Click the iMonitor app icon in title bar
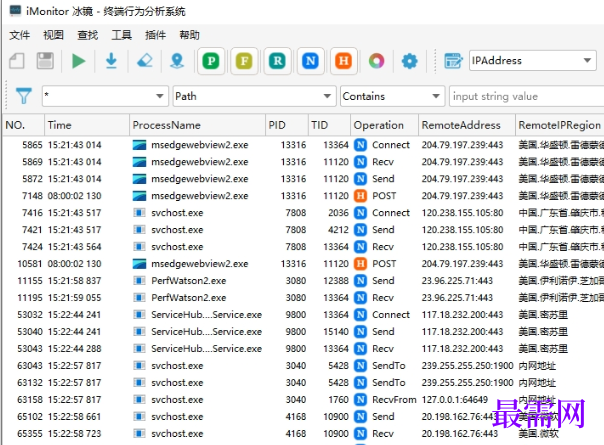The image size is (604, 445). coord(15,11)
